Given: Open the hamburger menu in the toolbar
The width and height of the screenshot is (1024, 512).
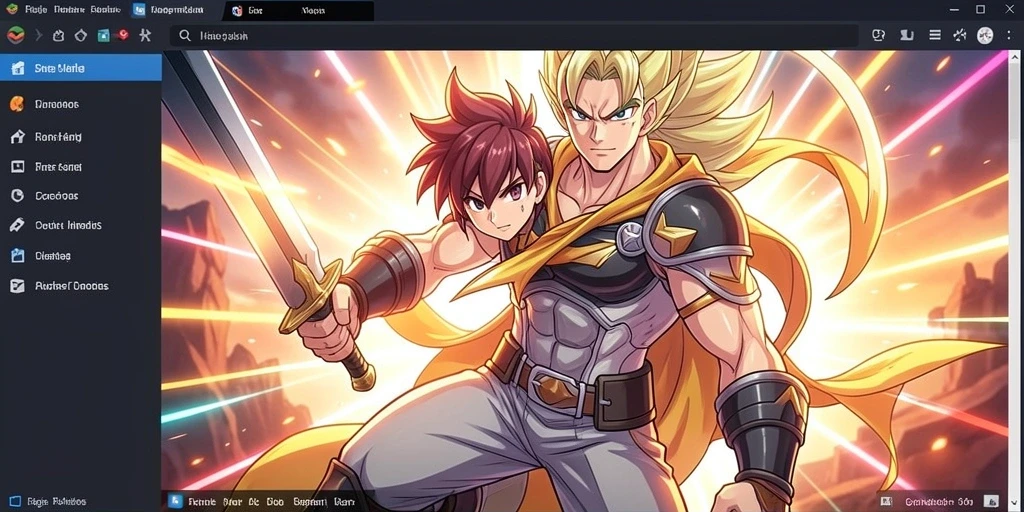Looking at the screenshot, I should [x=935, y=35].
